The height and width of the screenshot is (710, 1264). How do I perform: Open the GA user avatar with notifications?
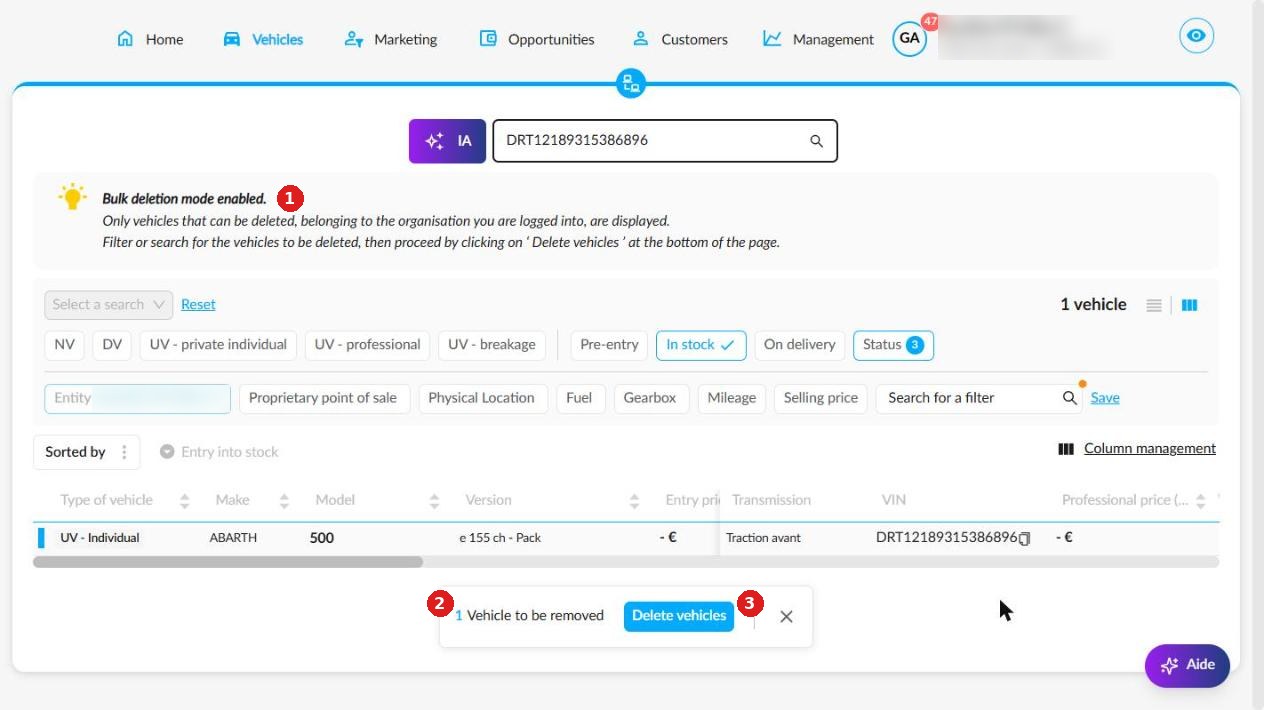[909, 38]
